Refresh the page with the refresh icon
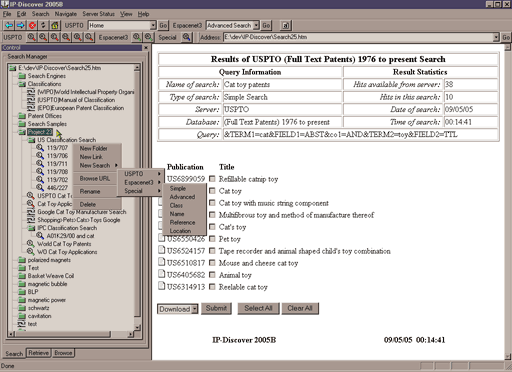 43,25
